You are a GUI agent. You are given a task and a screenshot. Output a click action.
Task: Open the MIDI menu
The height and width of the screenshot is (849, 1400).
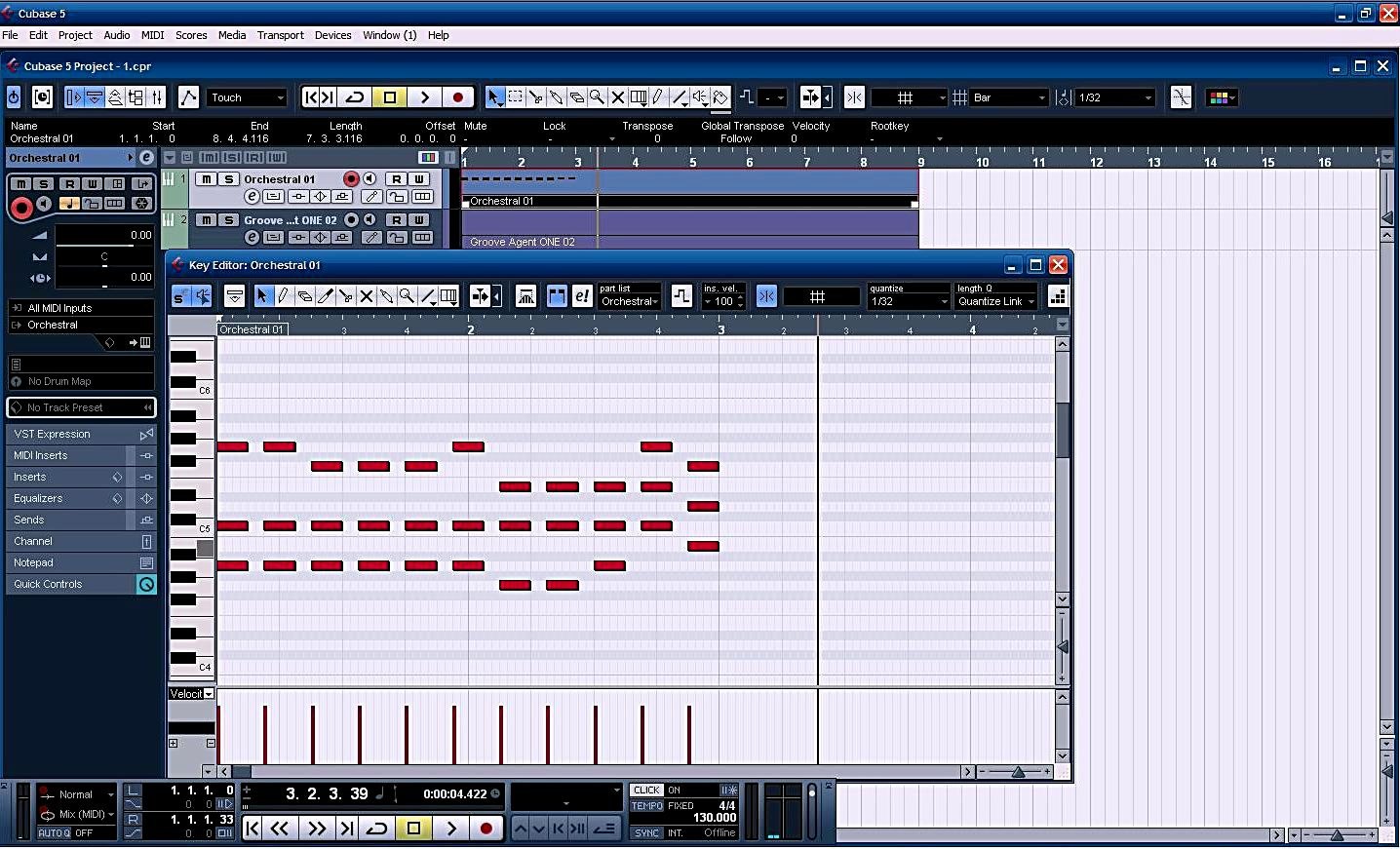152,35
